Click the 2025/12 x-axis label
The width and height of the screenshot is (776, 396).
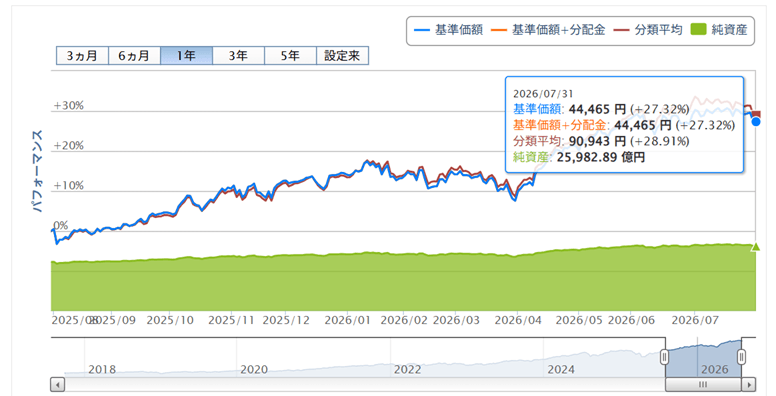(286, 320)
